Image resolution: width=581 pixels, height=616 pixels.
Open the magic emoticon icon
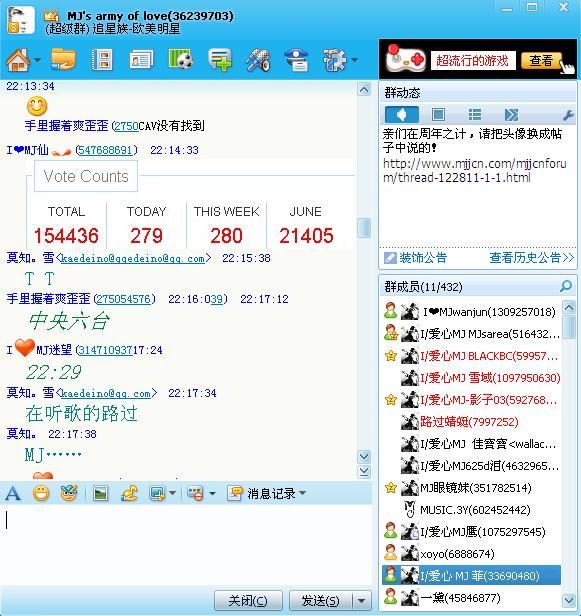pos(69,493)
